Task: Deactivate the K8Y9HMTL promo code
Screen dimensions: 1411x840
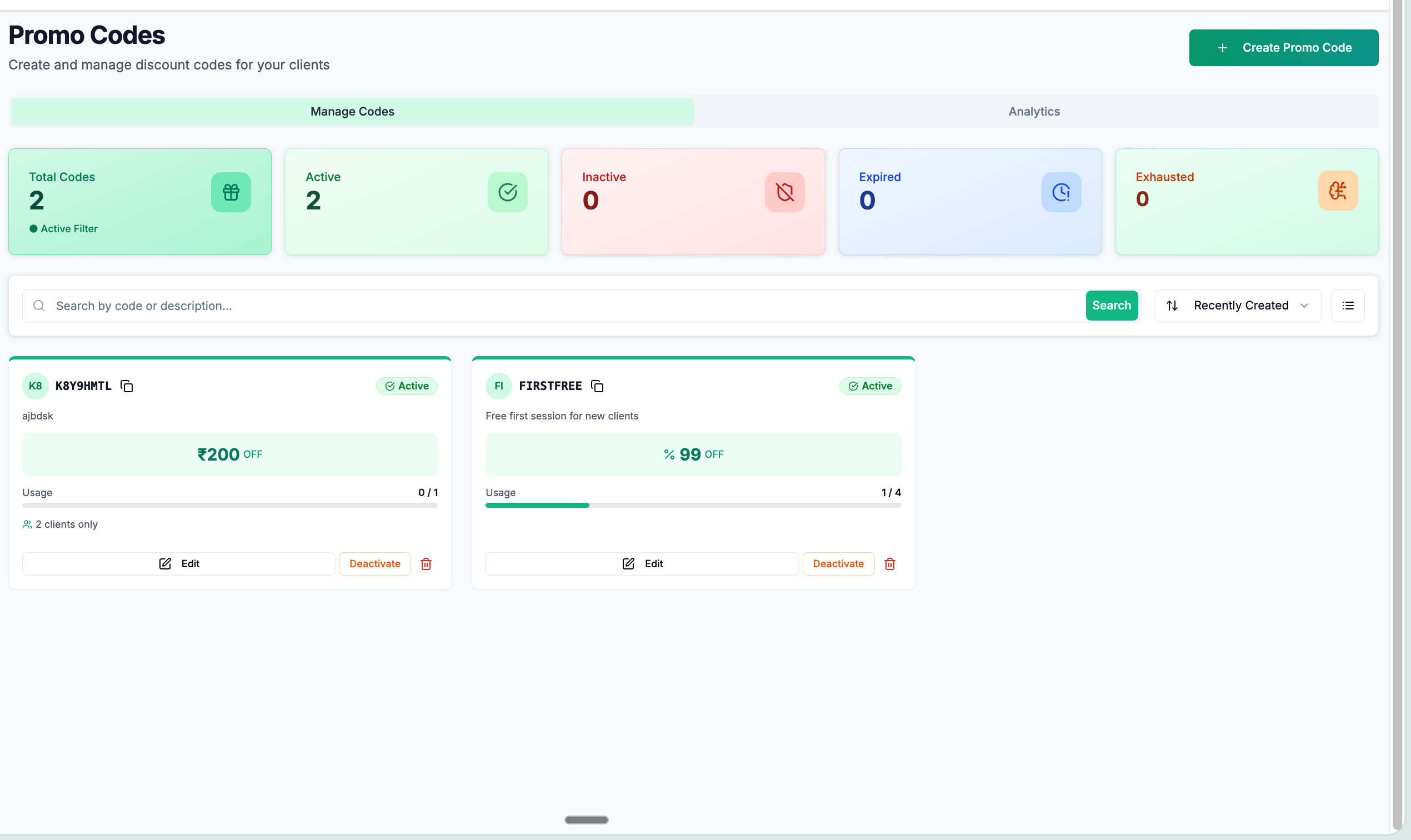Action: coord(374,564)
